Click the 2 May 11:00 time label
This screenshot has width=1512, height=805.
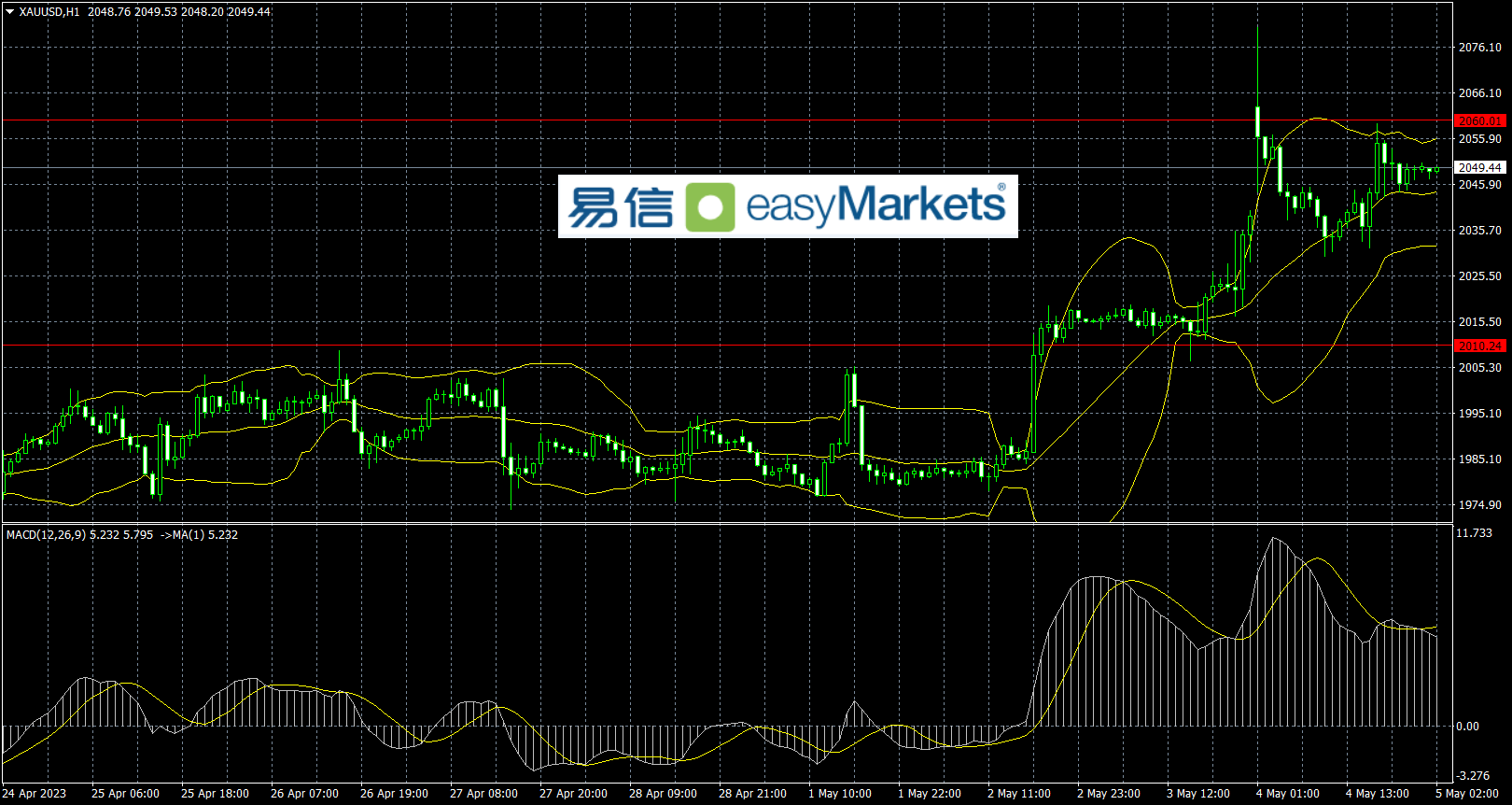point(1019,794)
